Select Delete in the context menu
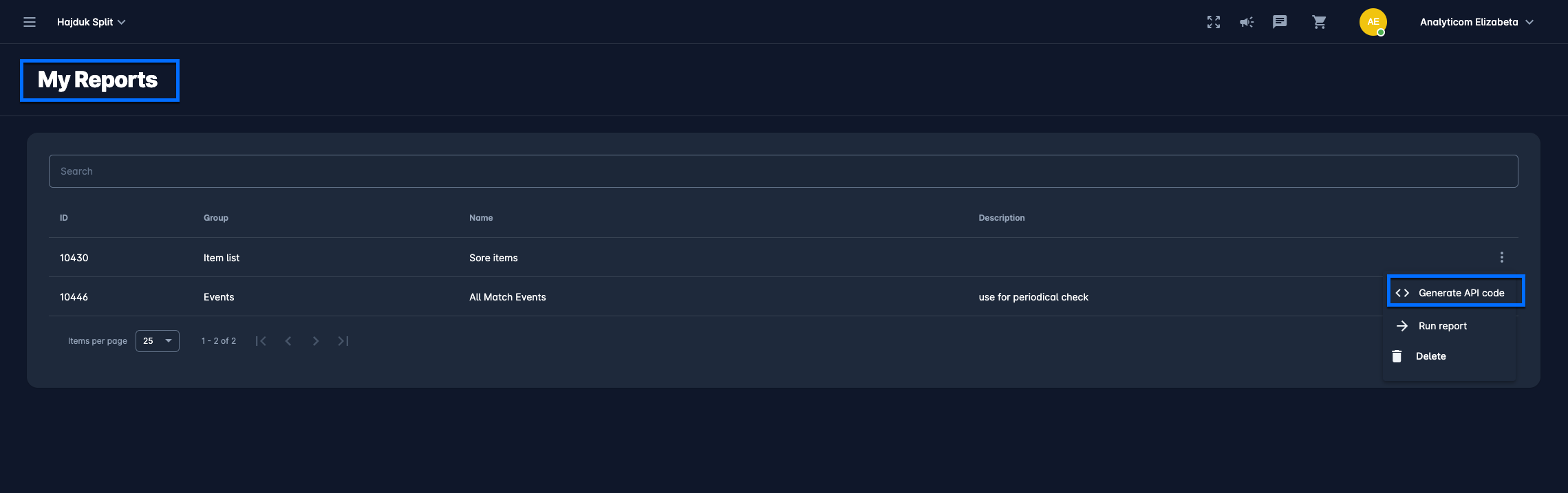Screen dimensions: 1568x493 point(1430,356)
